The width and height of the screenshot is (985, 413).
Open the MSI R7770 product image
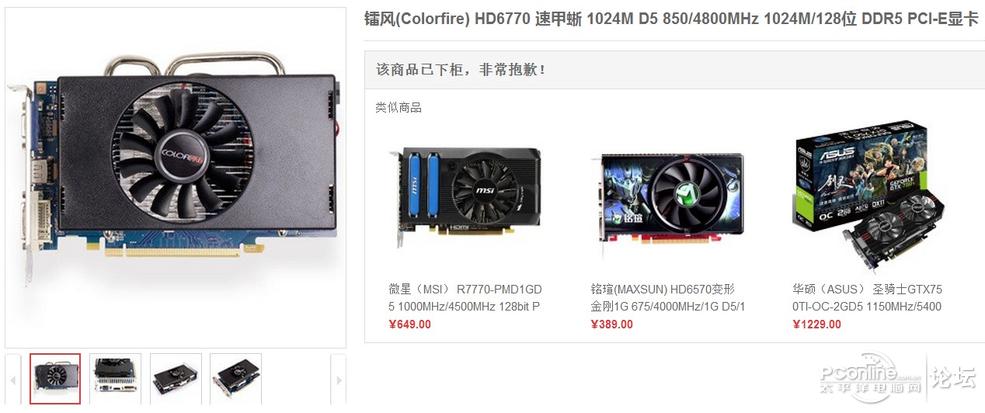(465, 197)
